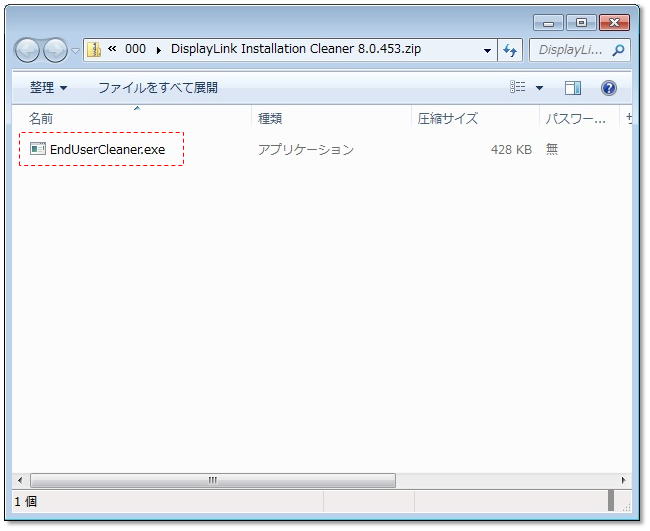The width and height of the screenshot is (650, 531).
Task: Change view with the view icon
Action: [517, 87]
